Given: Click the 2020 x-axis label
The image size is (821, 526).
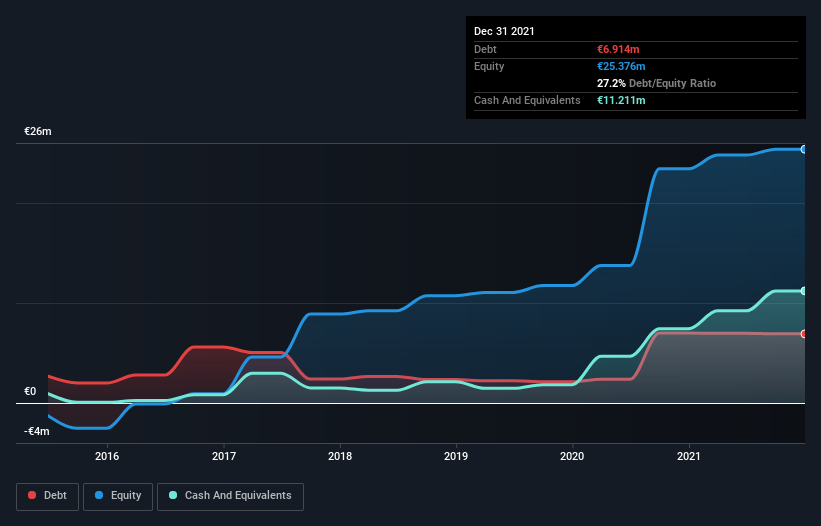Looking at the screenshot, I should click(572, 456).
